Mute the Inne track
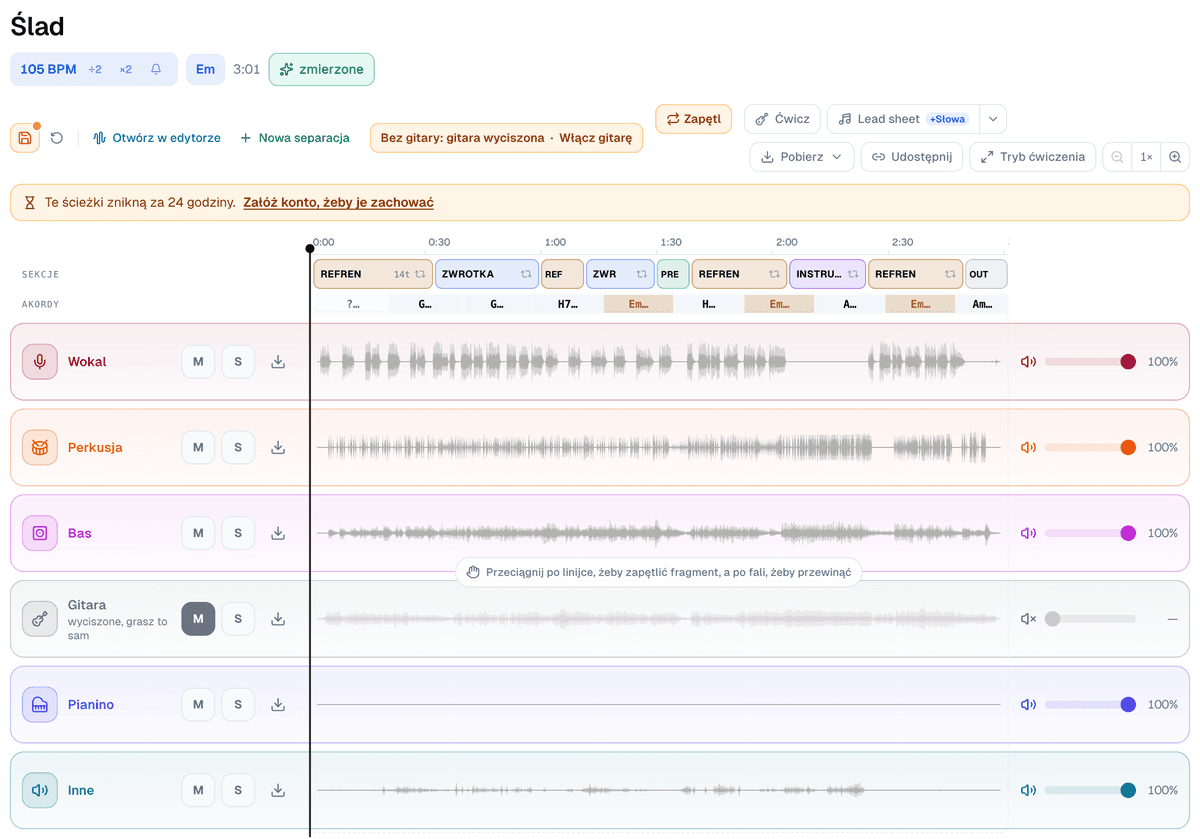The width and height of the screenshot is (1200, 839). click(198, 790)
